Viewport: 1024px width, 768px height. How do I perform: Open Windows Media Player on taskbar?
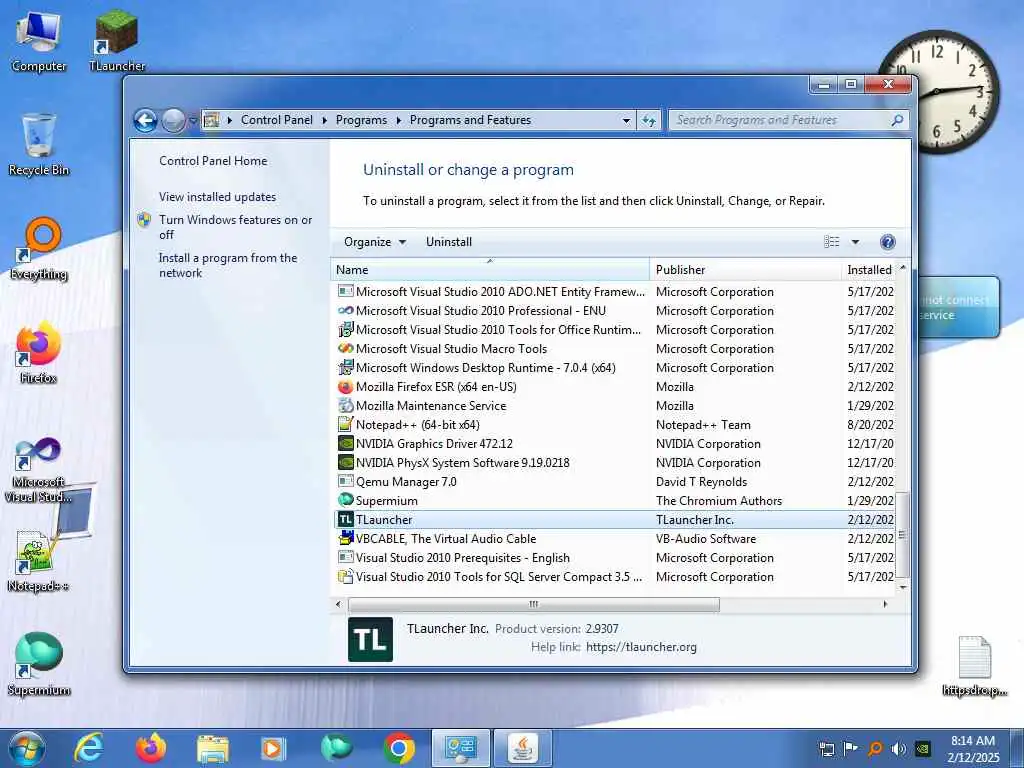coord(273,748)
